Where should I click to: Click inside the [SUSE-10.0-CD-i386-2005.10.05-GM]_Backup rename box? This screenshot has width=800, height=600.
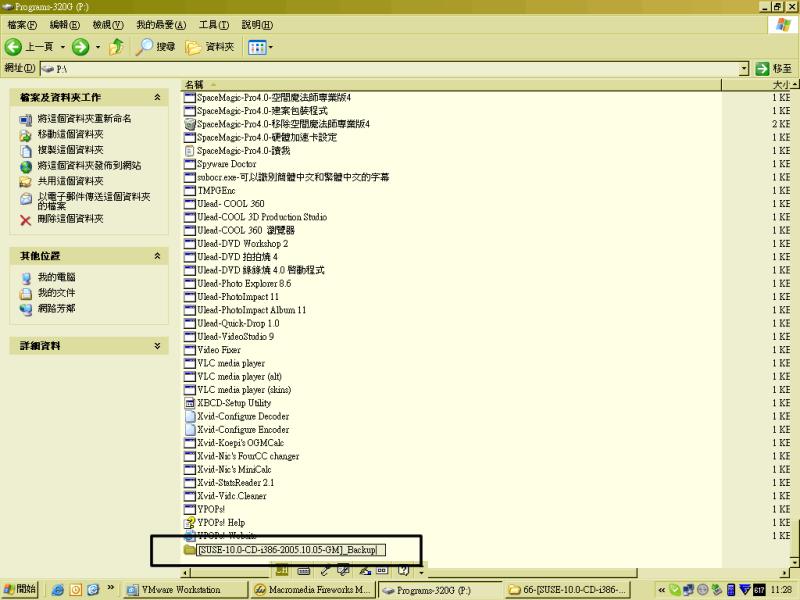coord(291,550)
